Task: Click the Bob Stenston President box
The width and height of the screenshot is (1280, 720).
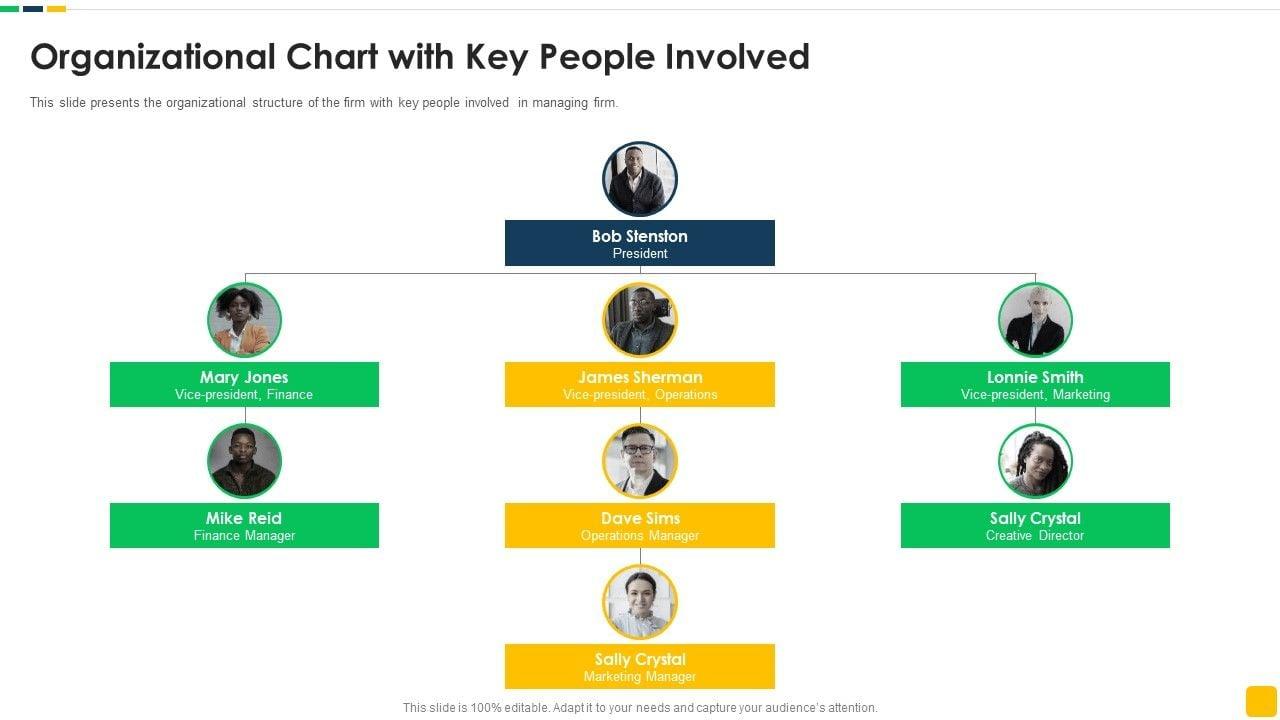Action: (640, 243)
